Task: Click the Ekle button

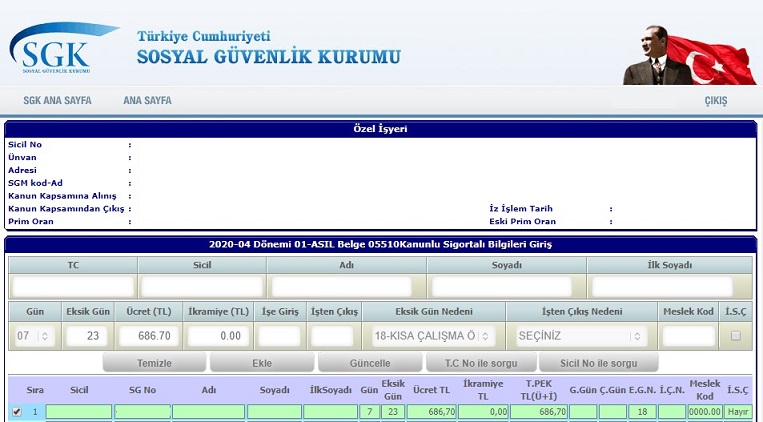Action: pos(262,363)
